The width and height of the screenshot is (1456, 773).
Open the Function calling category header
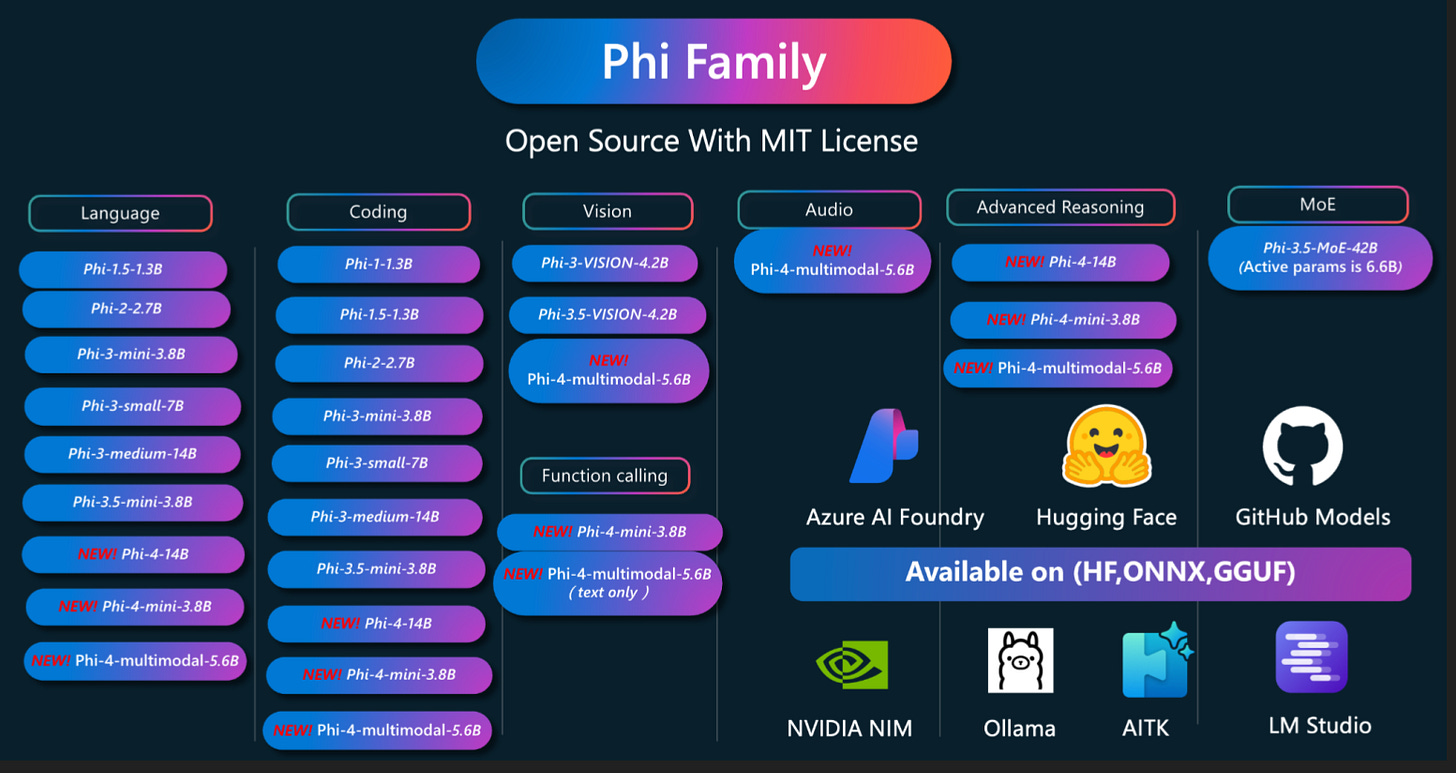[x=604, y=476]
